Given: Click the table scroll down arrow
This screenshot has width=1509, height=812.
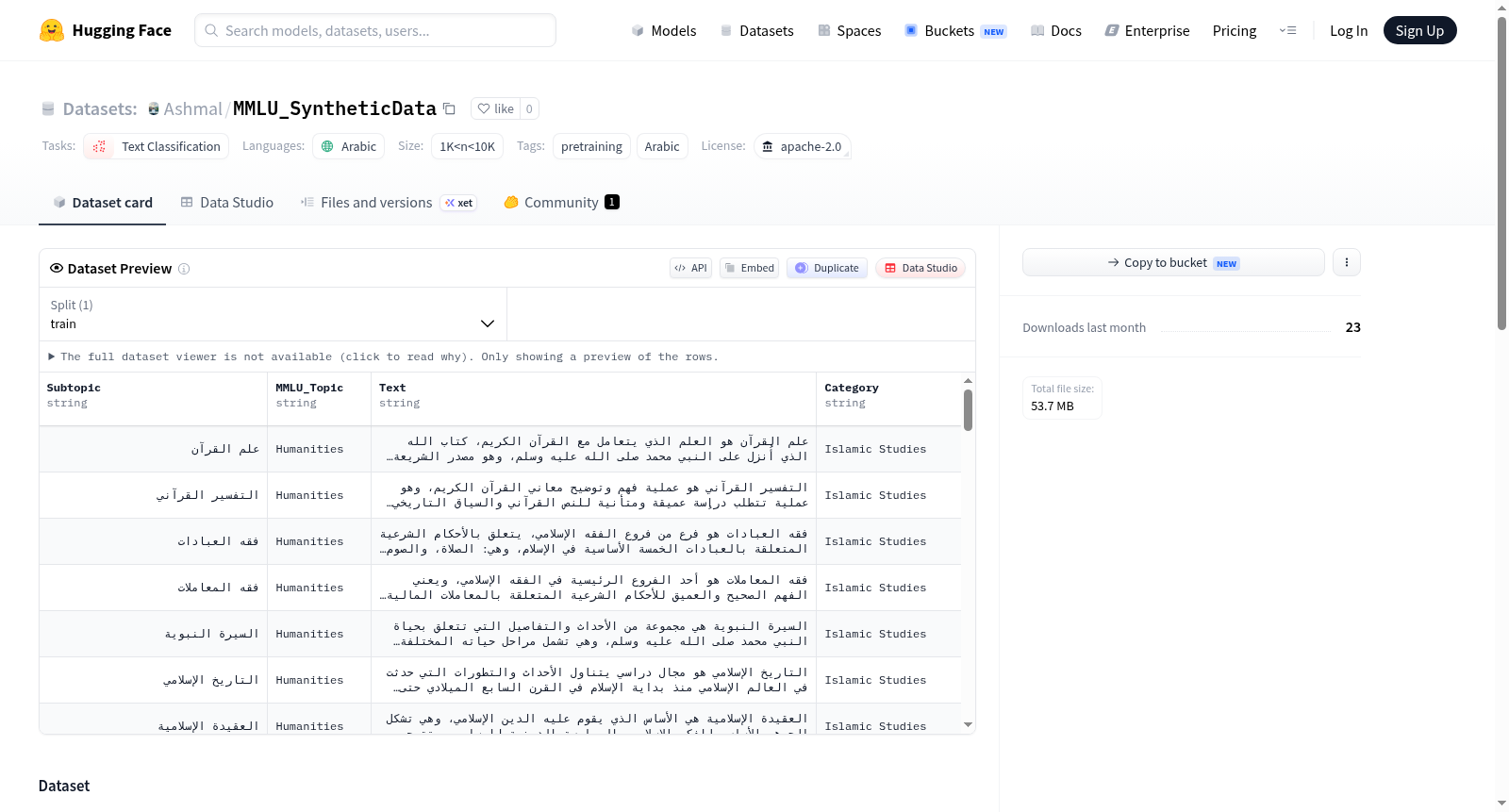Looking at the screenshot, I should click(968, 725).
